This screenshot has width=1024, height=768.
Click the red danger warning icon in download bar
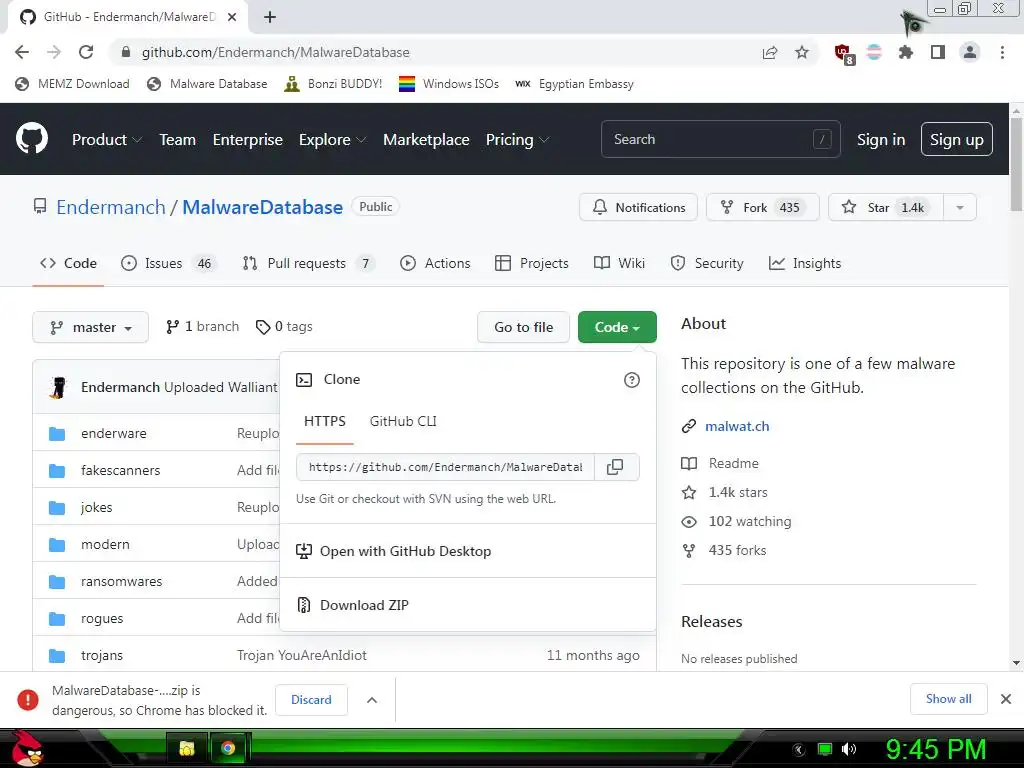click(27, 699)
